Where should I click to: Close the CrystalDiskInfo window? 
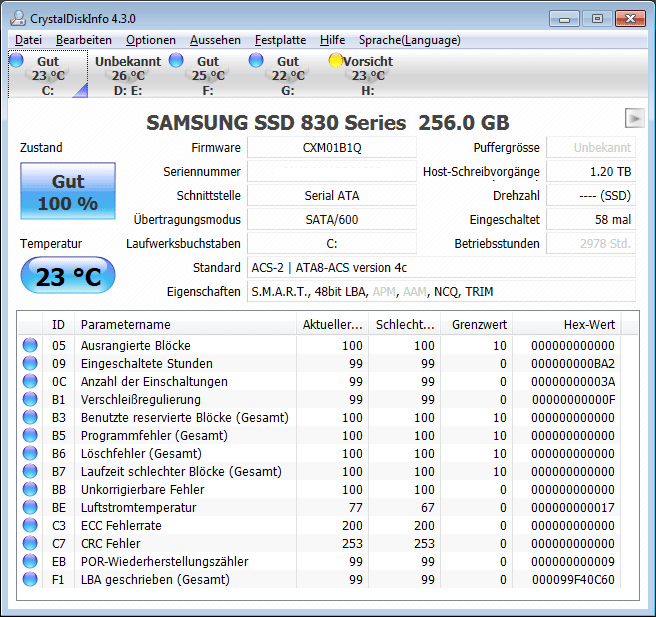pos(630,18)
